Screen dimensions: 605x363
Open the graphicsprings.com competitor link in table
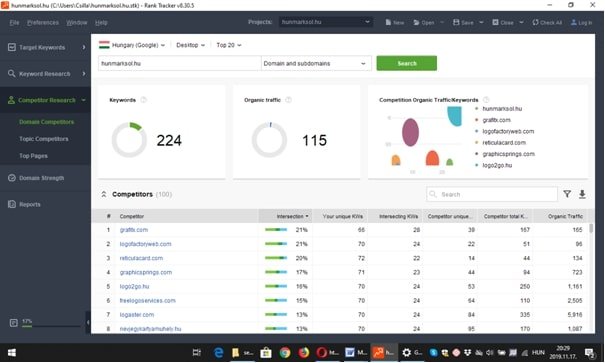coord(145,272)
